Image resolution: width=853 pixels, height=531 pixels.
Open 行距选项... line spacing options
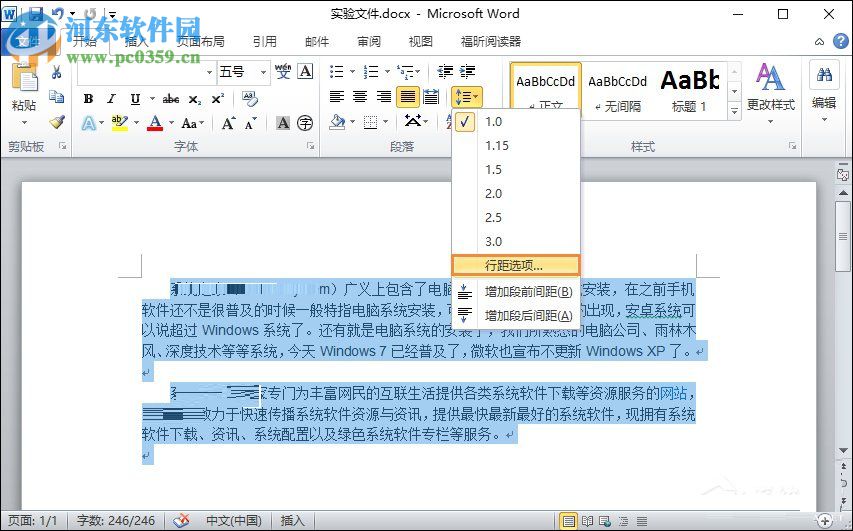[x=516, y=265]
